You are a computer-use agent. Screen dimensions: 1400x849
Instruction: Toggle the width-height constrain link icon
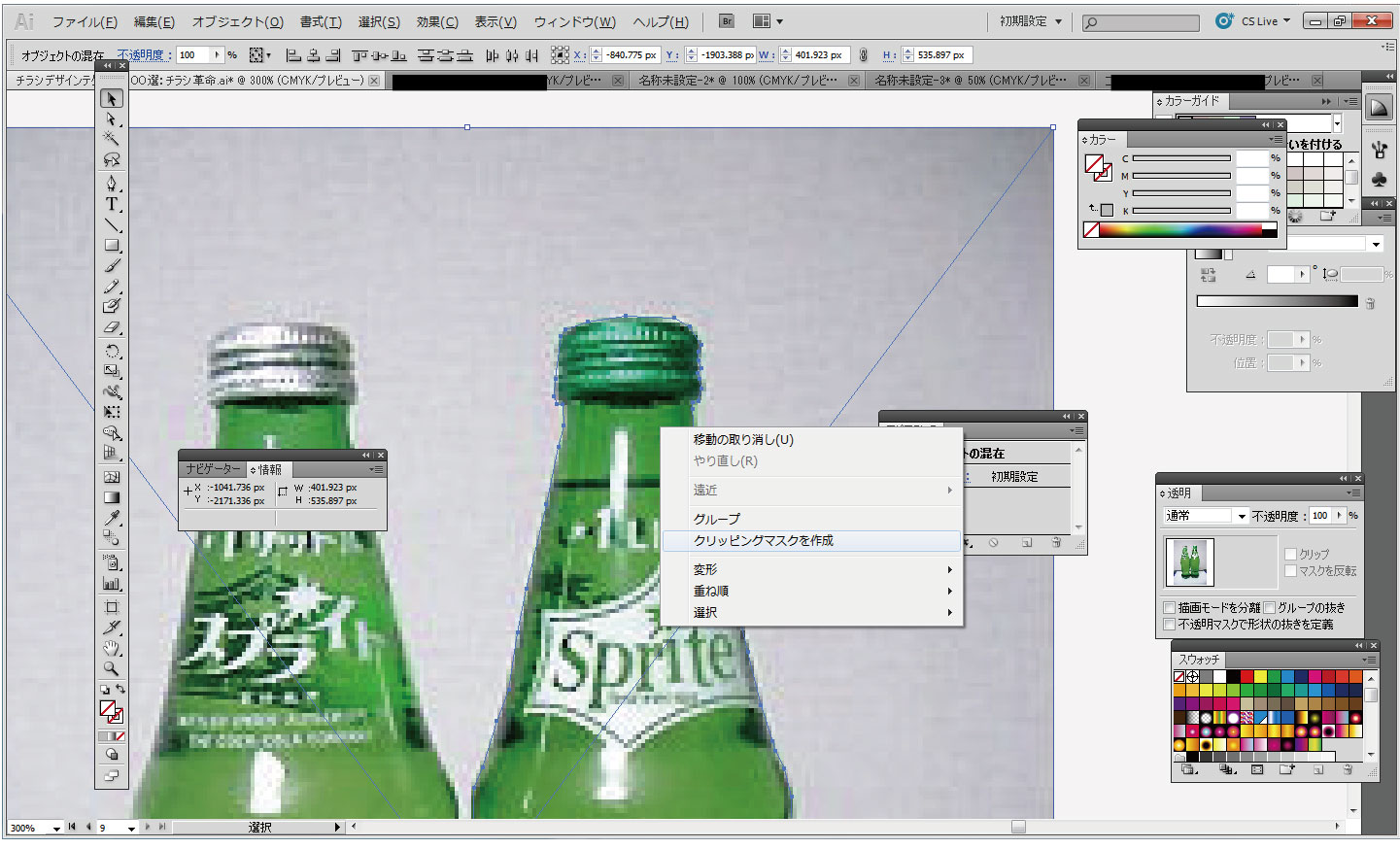(863, 55)
